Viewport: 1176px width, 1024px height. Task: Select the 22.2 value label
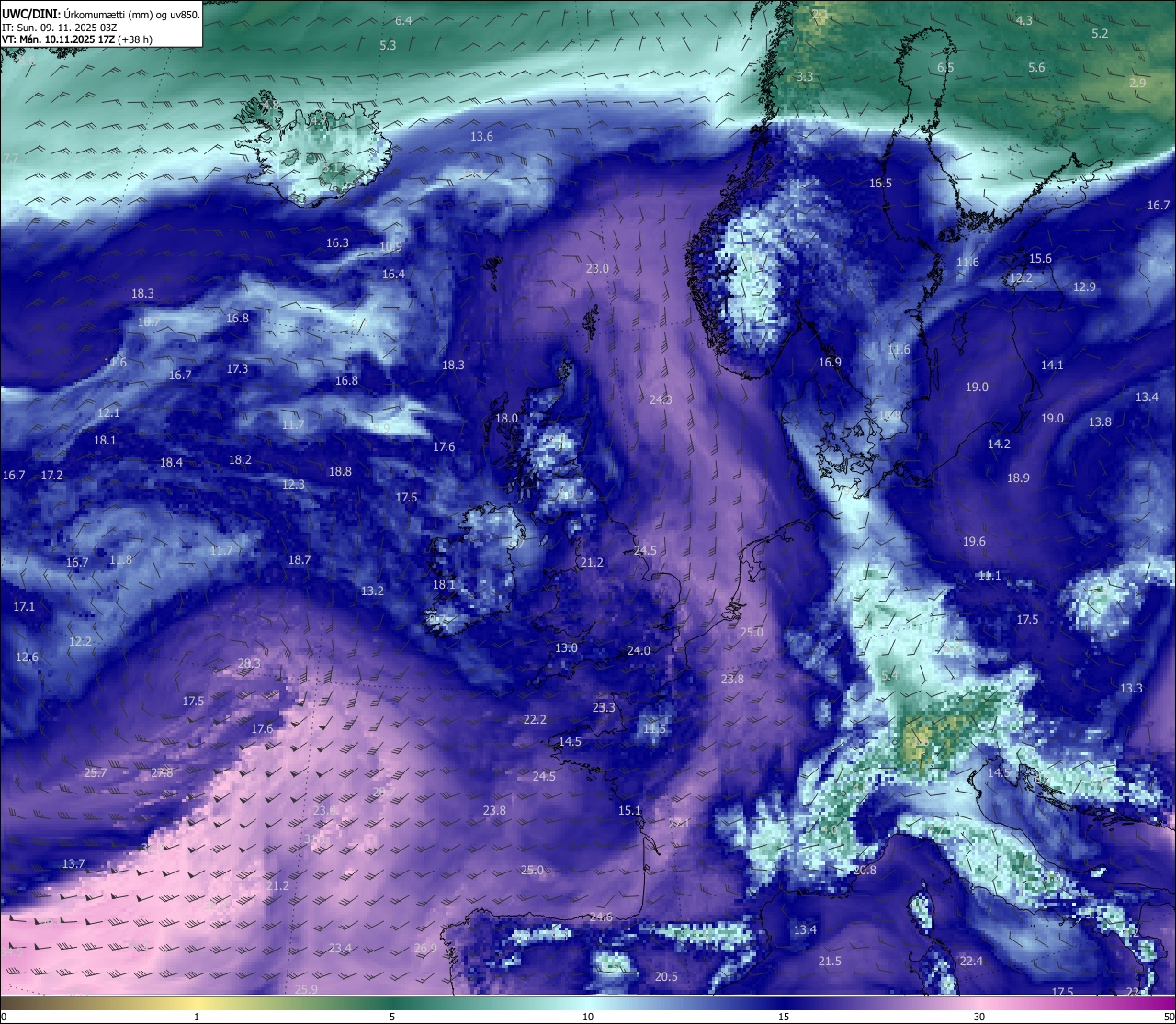535,719
